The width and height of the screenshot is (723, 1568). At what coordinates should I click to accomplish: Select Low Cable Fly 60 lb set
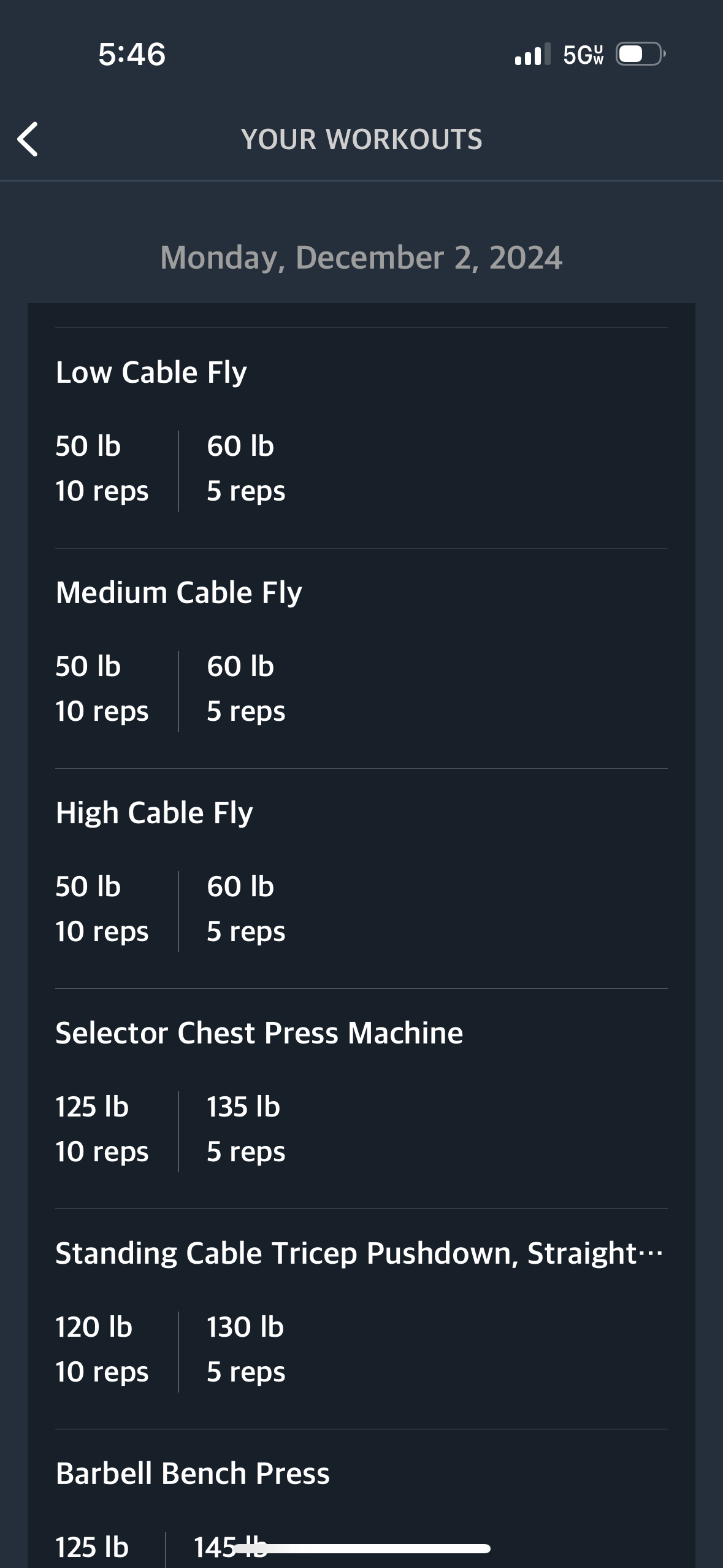(x=246, y=469)
